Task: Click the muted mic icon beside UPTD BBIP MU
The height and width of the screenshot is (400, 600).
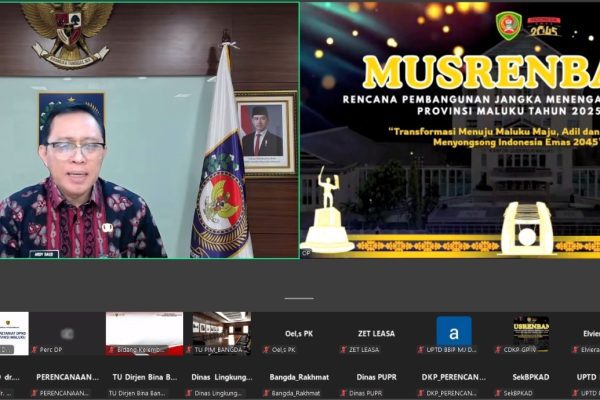Action: coord(421,349)
